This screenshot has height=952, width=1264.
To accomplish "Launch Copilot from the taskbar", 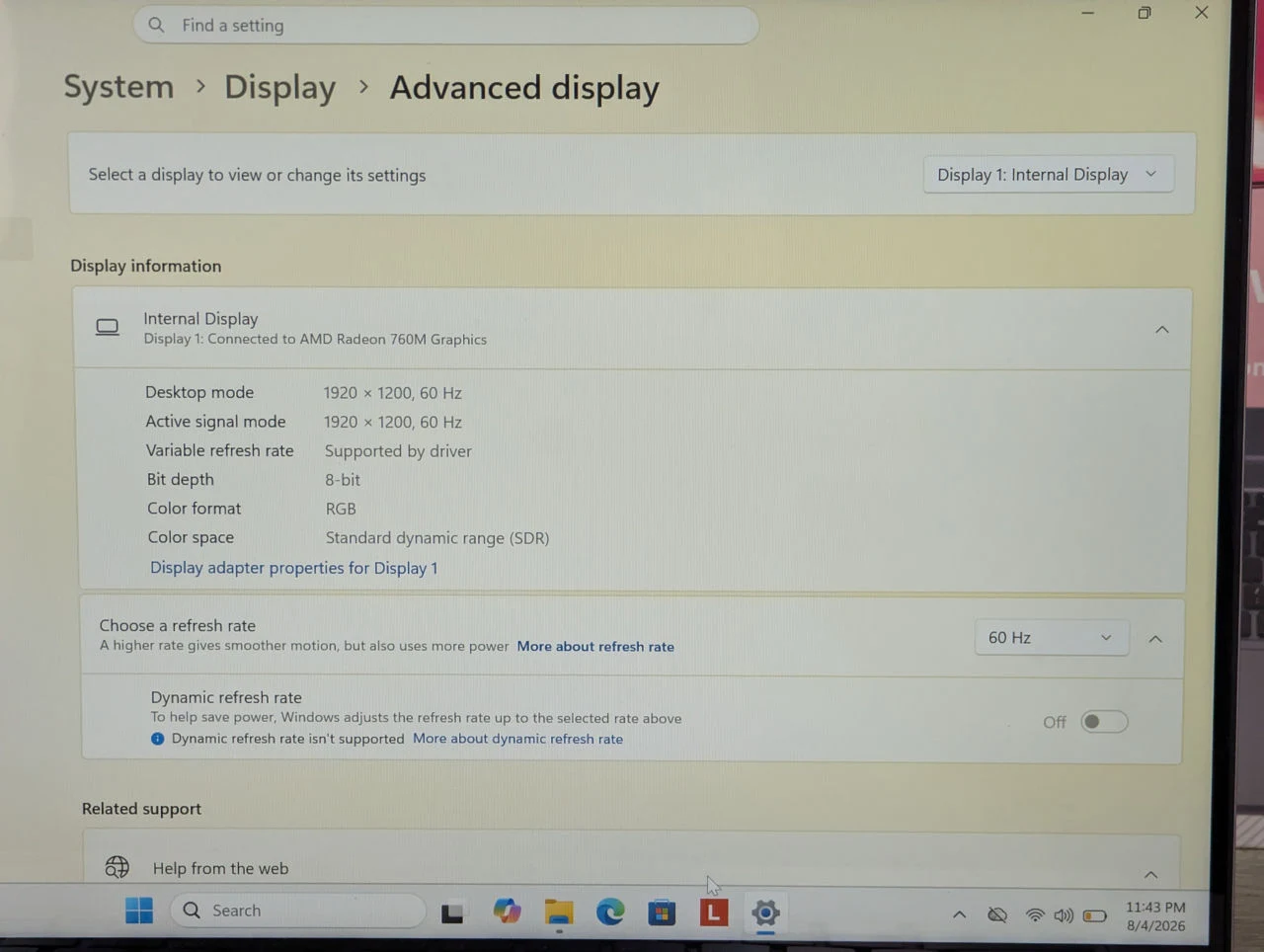I will (508, 912).
